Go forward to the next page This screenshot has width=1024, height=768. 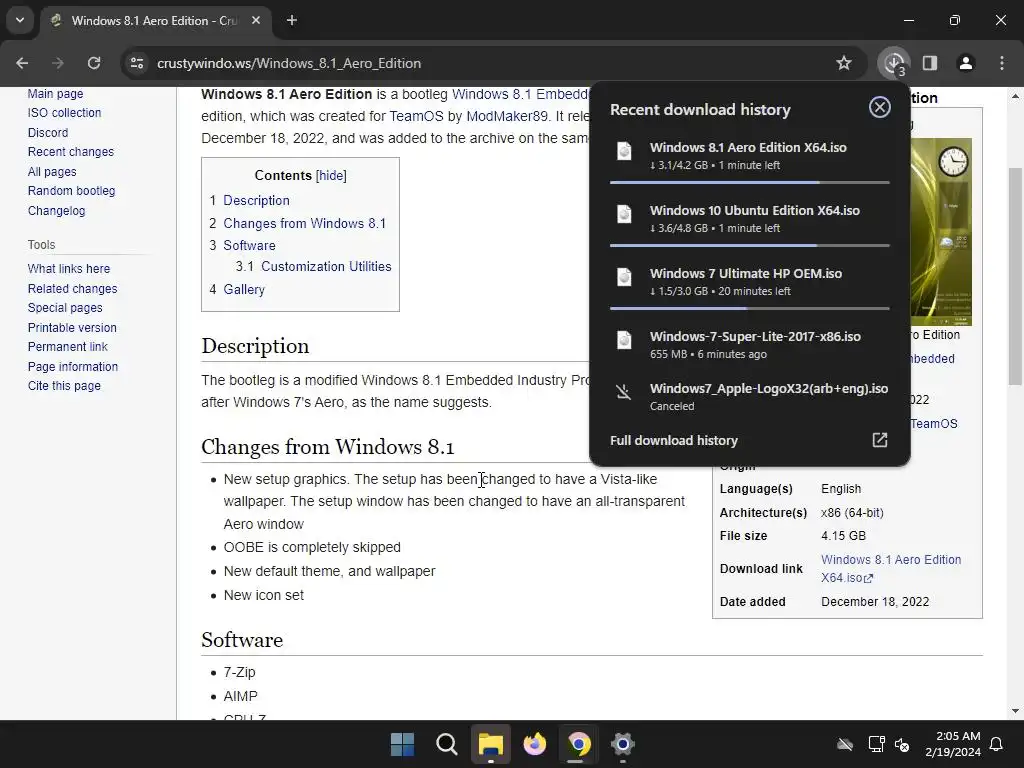click(x=58, y=63)
